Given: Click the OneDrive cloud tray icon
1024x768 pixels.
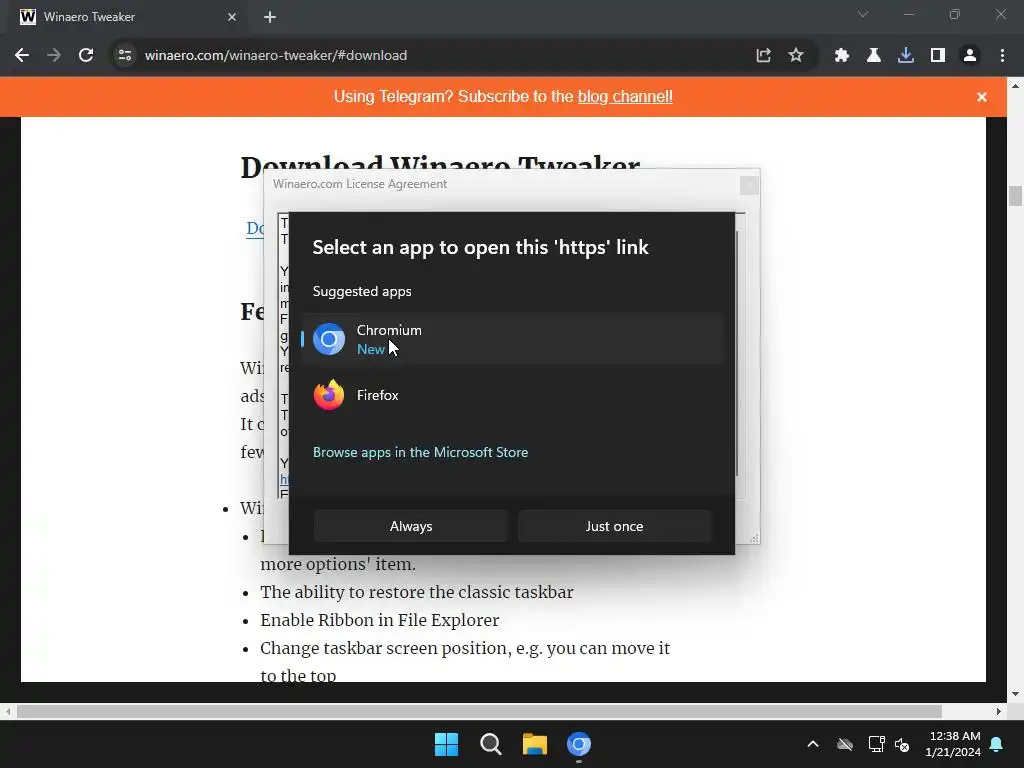Looking at the screenshot, I should (x=844, y=744).
